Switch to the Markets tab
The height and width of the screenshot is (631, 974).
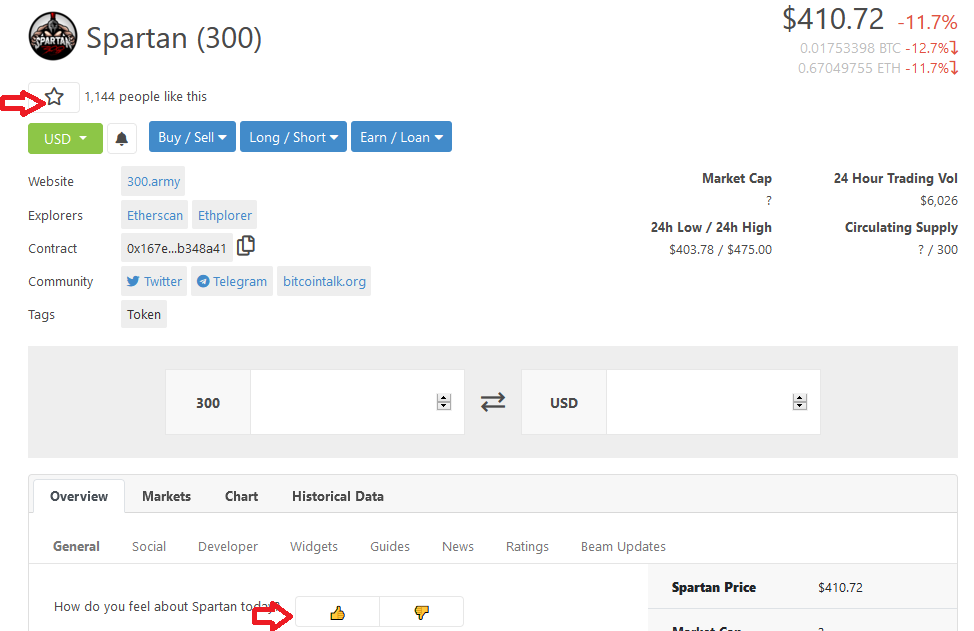coord(166,496)
